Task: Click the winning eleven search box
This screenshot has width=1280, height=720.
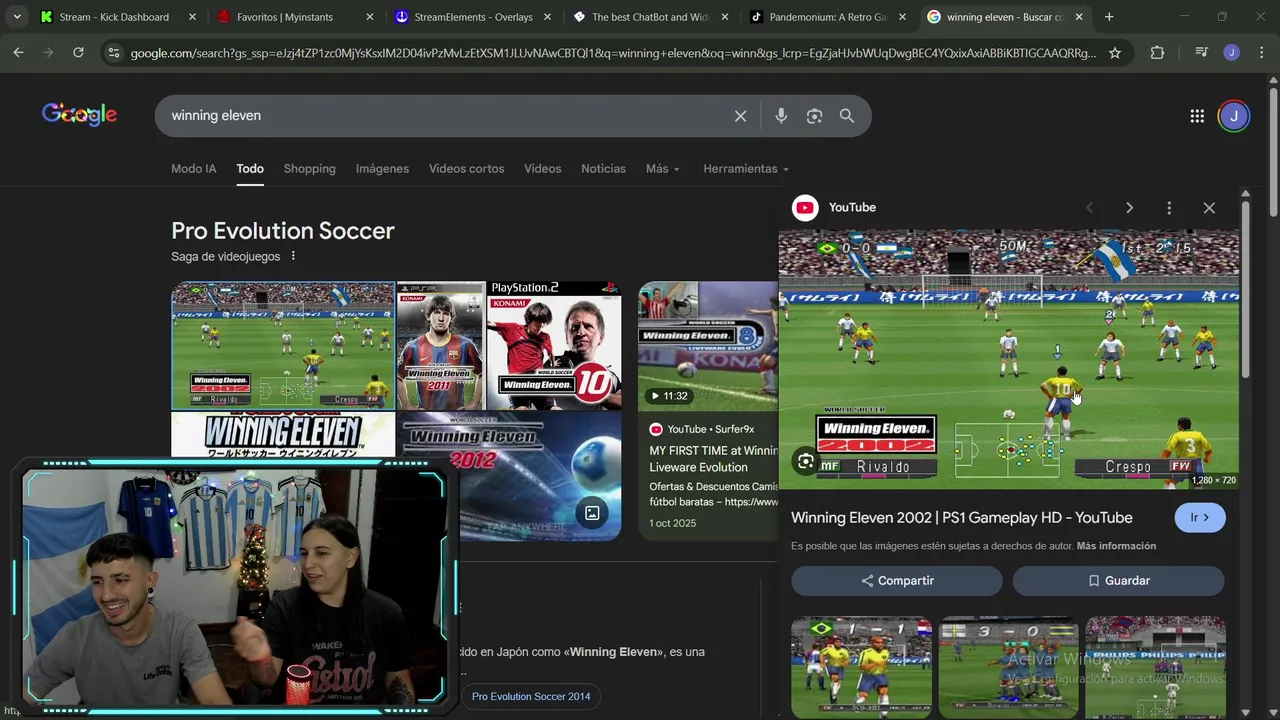Action: [x=445, y=116]
